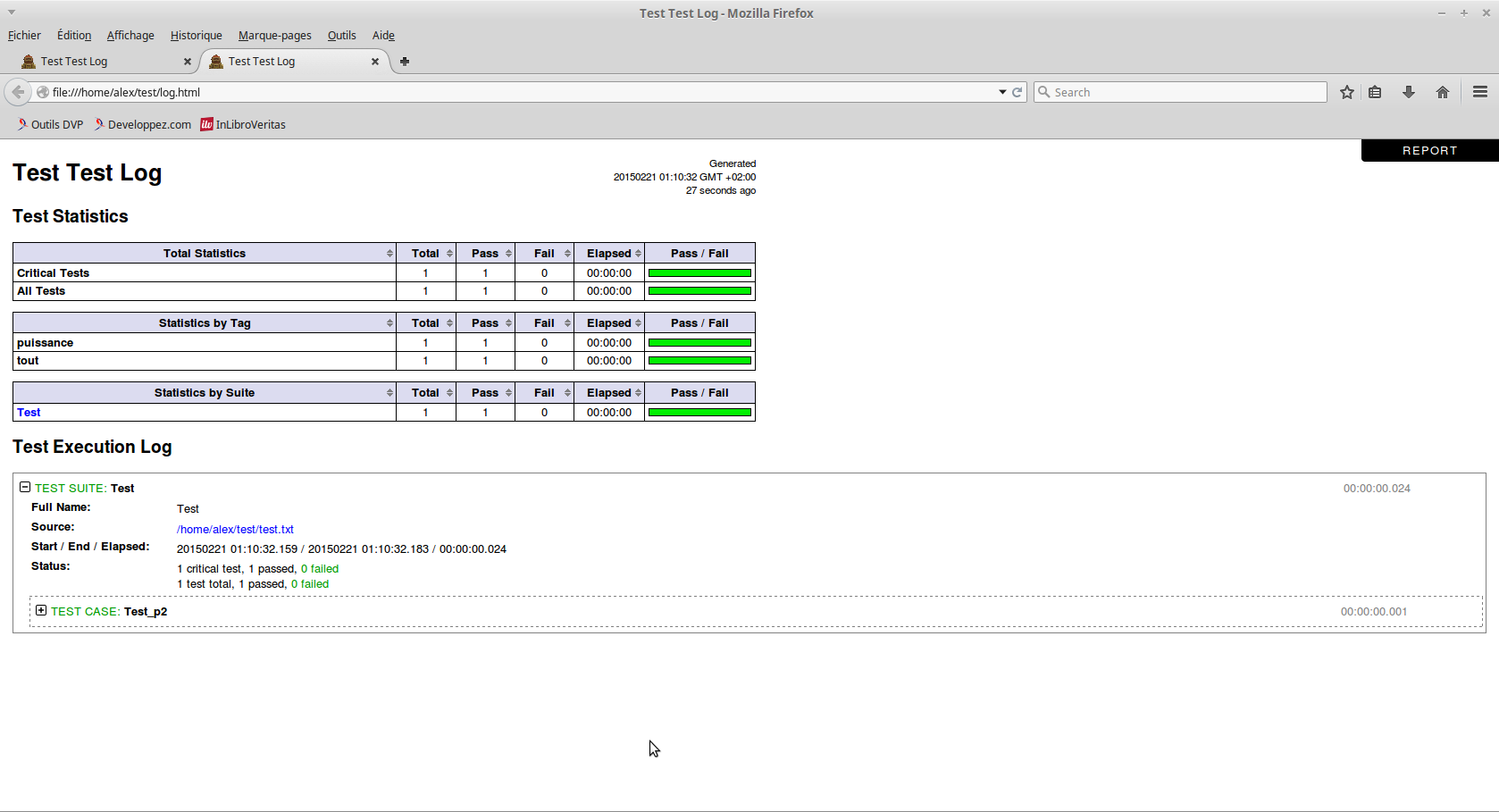This screenshot has height=812, width=1499.
Task: Open the Marque-pages menu
Action: tap(274, 36)
